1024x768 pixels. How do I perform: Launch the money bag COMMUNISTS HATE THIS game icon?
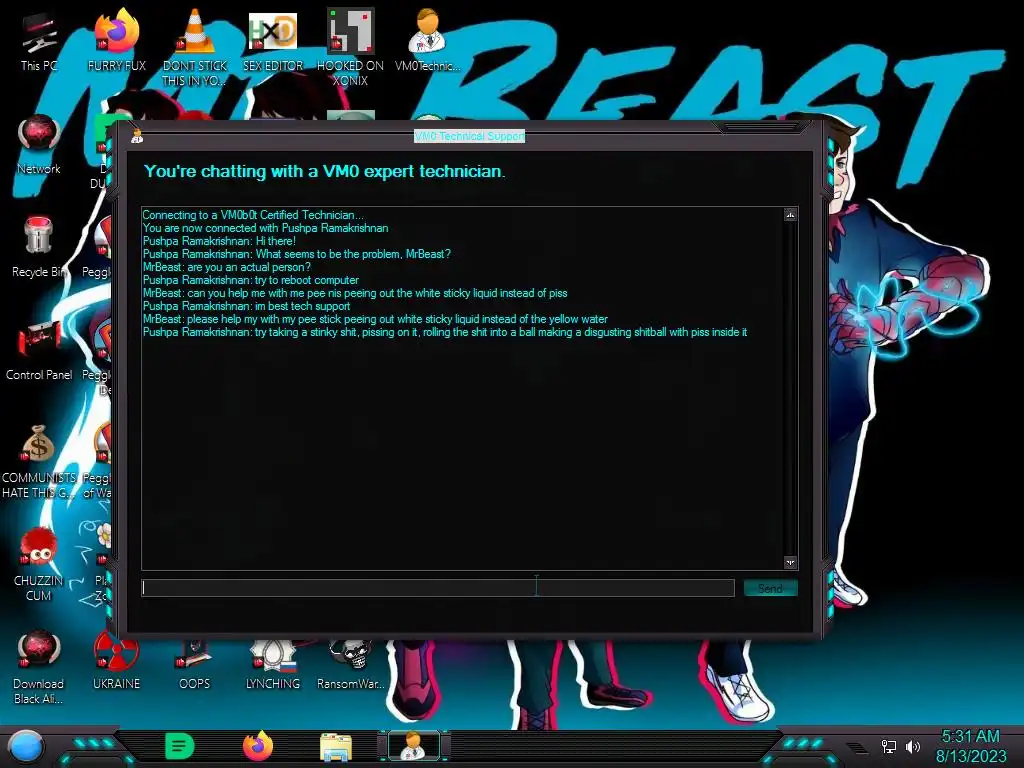pyautogui.click(x=39, y=461)
